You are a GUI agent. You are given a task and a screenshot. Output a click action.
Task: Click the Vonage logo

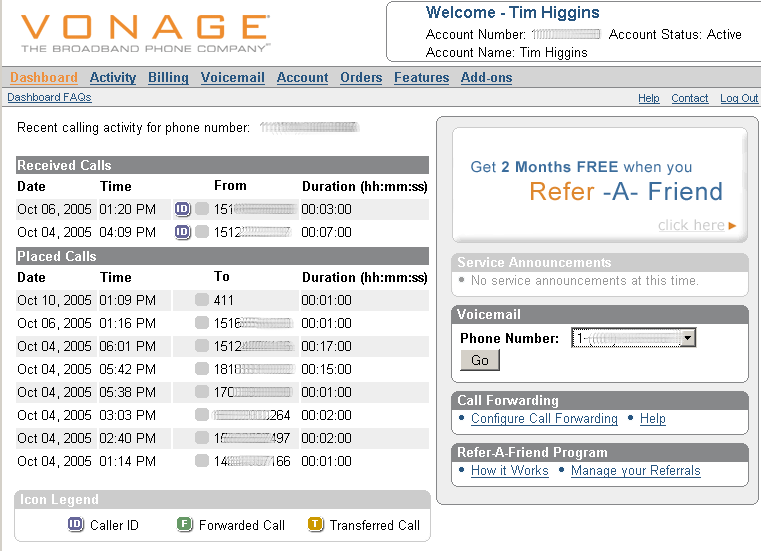click(145, 33)
